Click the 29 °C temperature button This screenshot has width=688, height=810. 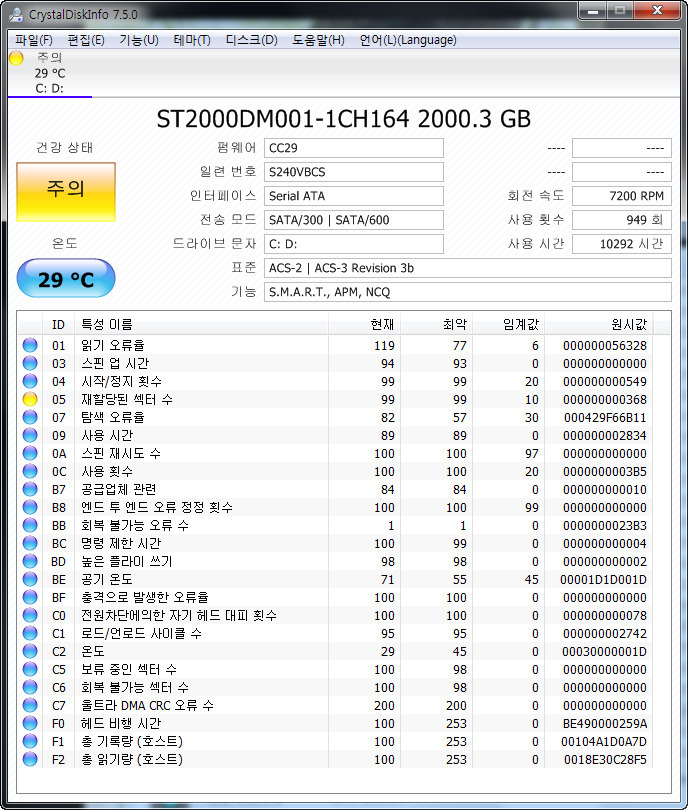pos(66,279)
